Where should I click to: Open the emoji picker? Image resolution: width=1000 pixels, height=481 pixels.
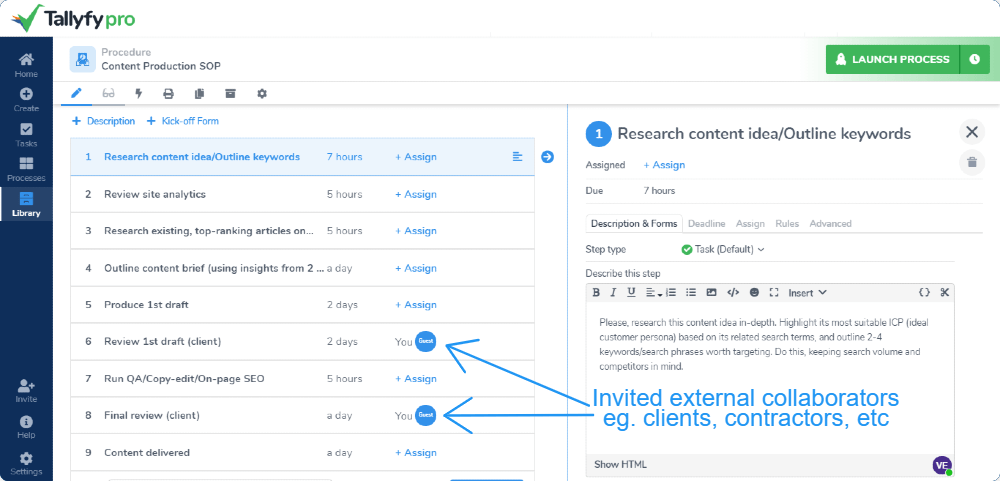(754, 293)
